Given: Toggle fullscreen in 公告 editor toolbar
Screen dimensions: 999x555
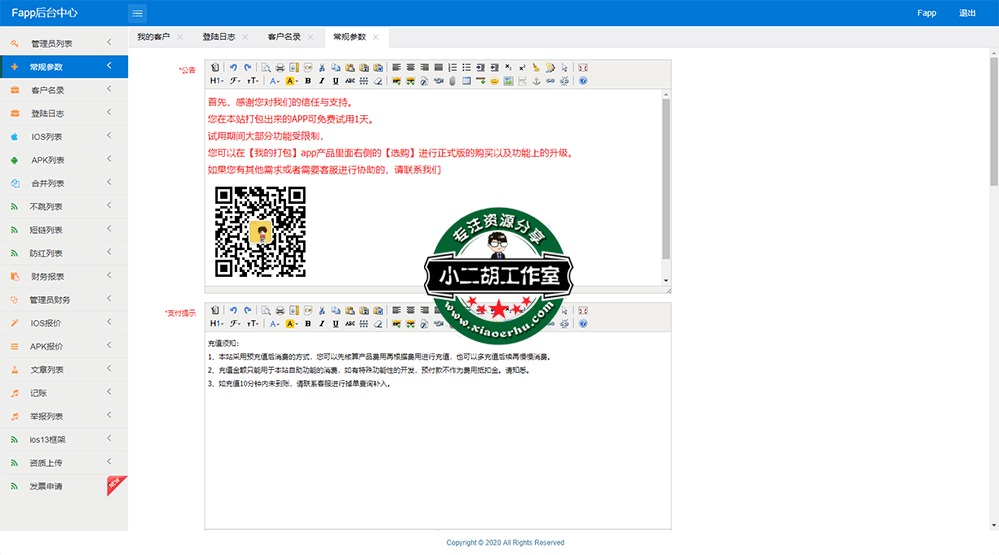Looking at the screenshot, I should [x=582, y=68].
